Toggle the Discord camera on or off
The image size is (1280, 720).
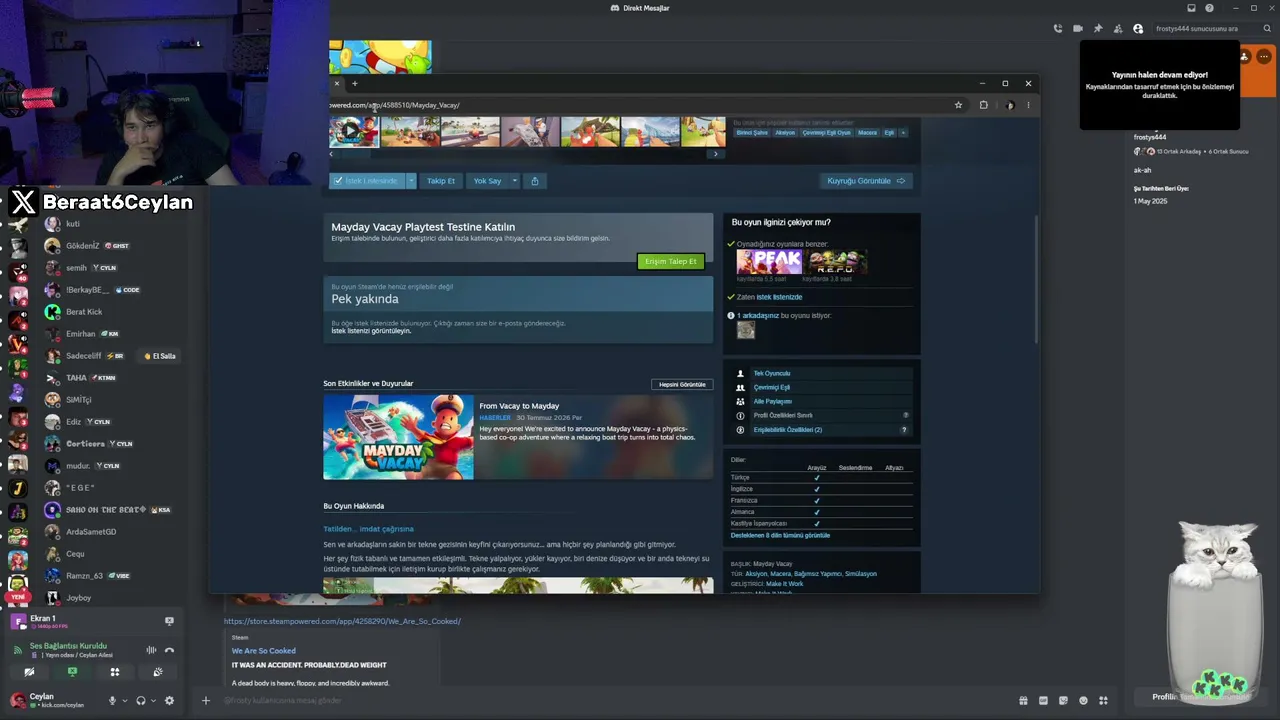coord(29,672)
